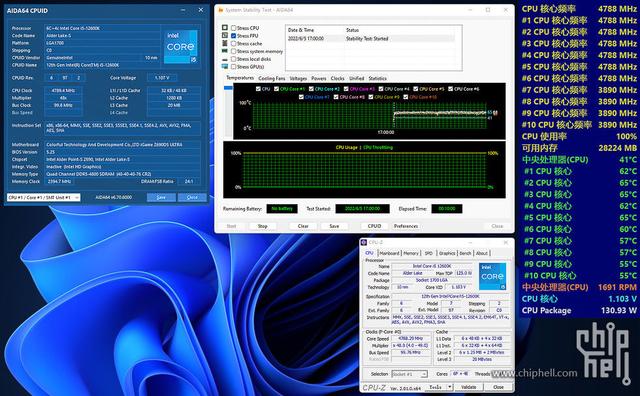Open the CPU/Core selection dropdown in AIDA64 CPUID

[44, 197]
